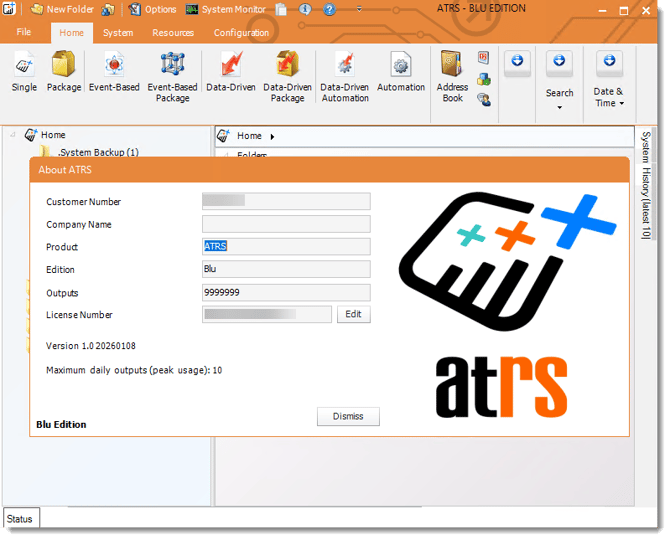The height and width of the screenshot is (540, 670).
Task: Click the Home icon in breadcrumb bar
Action: pos(223,136)
